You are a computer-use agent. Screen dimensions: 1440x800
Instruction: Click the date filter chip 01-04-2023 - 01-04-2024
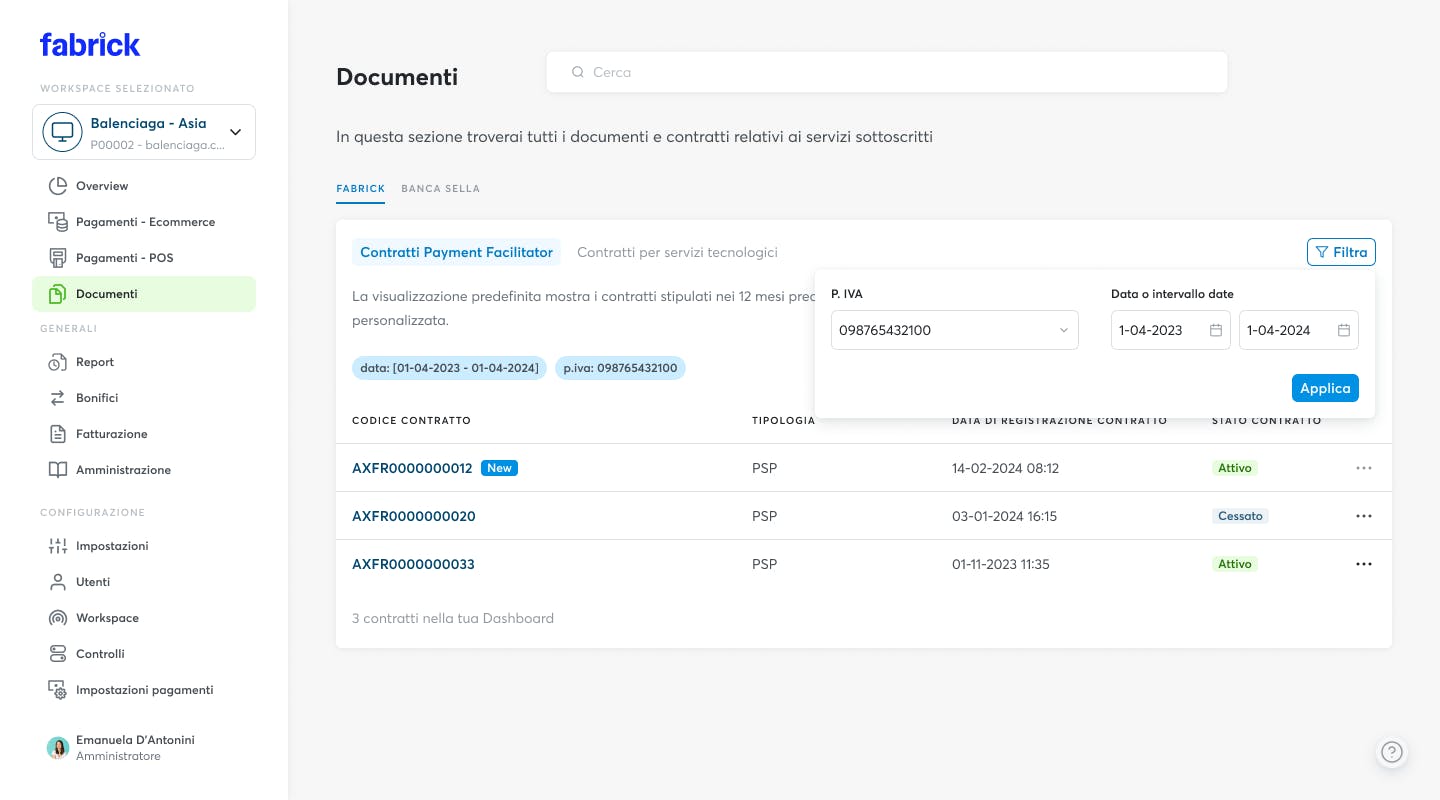tap(449, 368)
